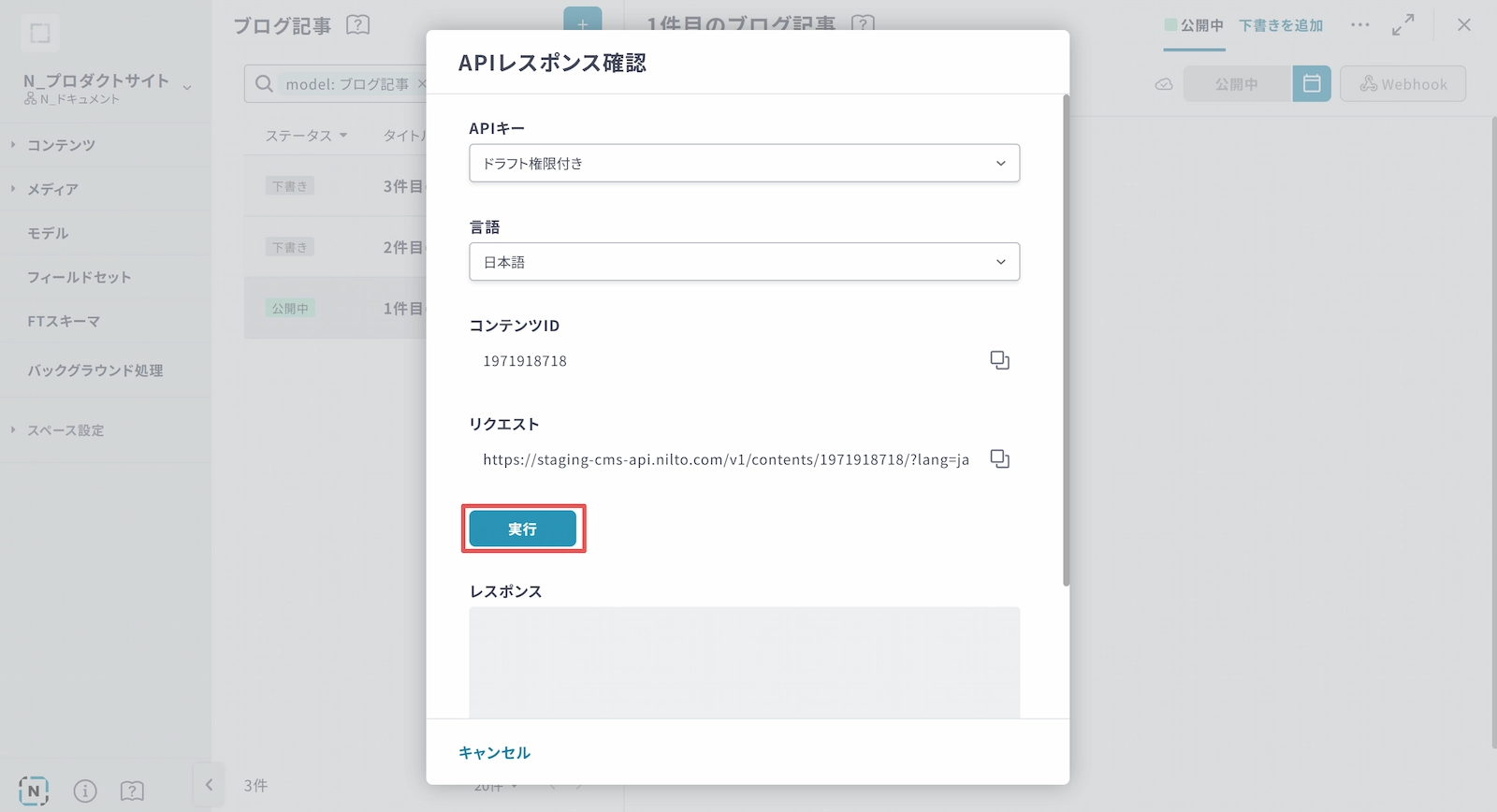Open the info icon in bottom bar
This screenshot has height=812, width=1497.
[85, 791]
